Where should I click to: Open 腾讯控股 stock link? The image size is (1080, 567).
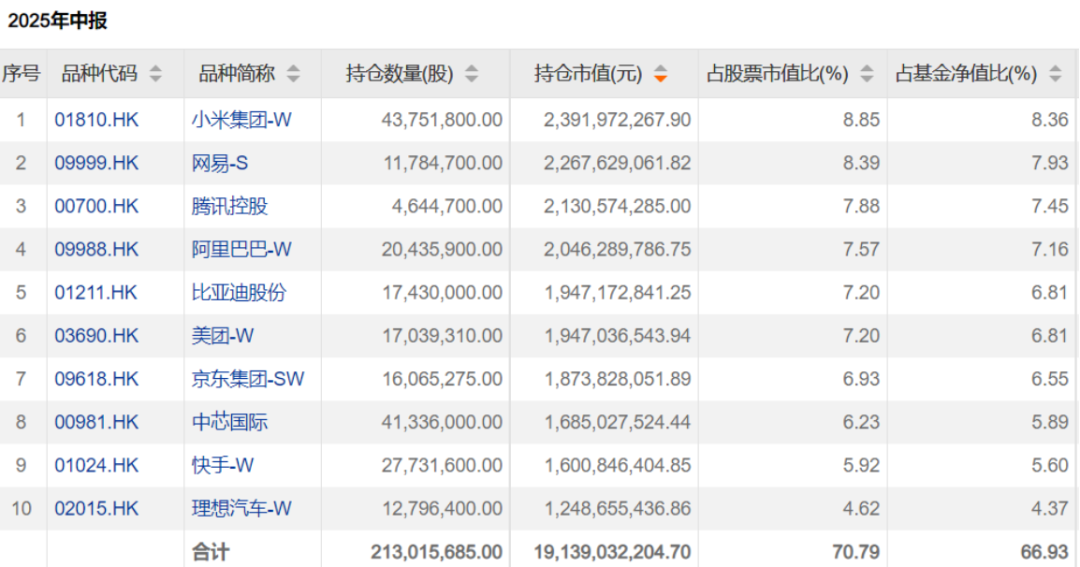(x=229, y=206)
